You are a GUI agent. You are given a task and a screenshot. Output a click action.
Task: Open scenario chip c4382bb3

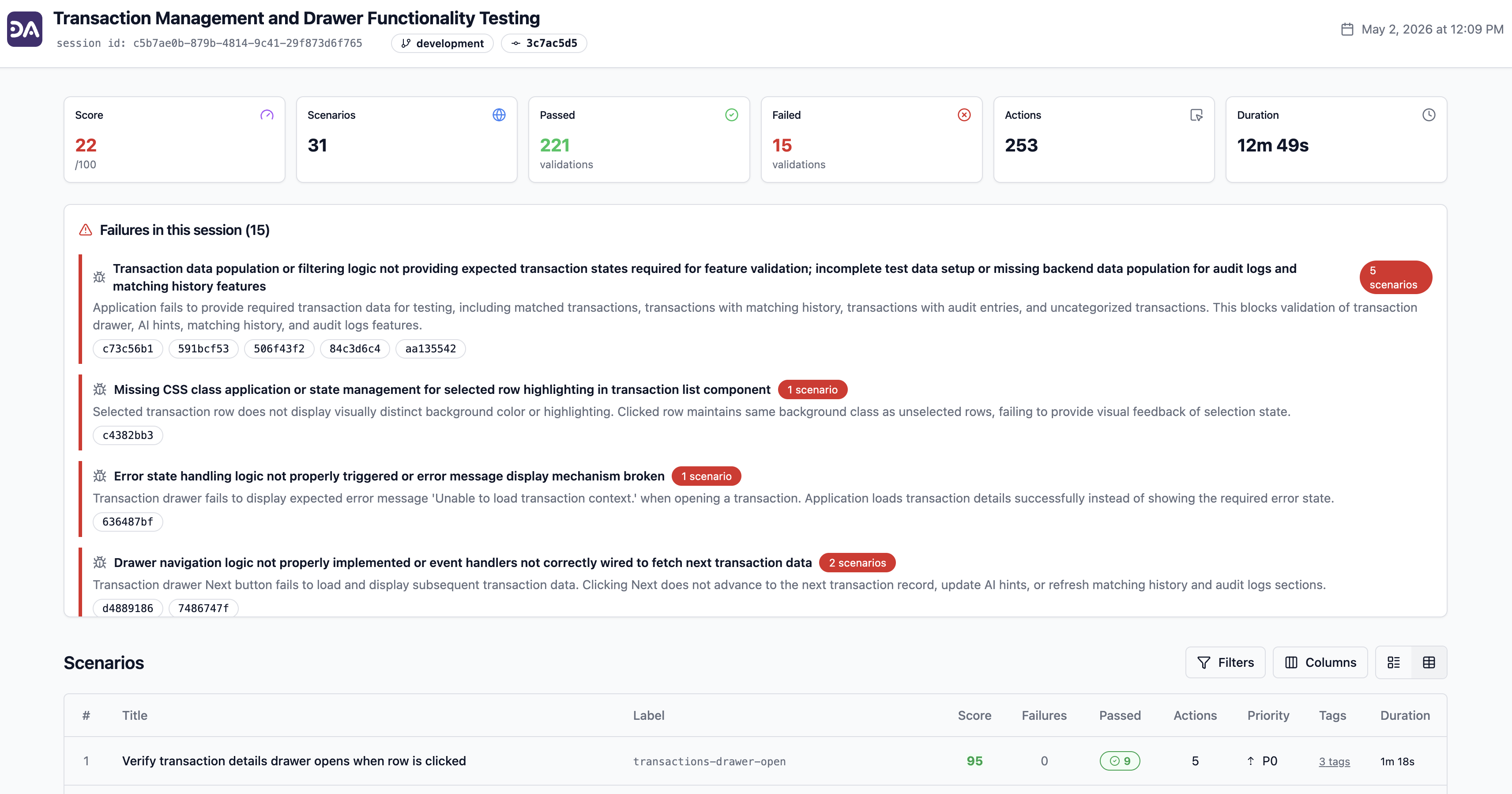tap(128, 435)
